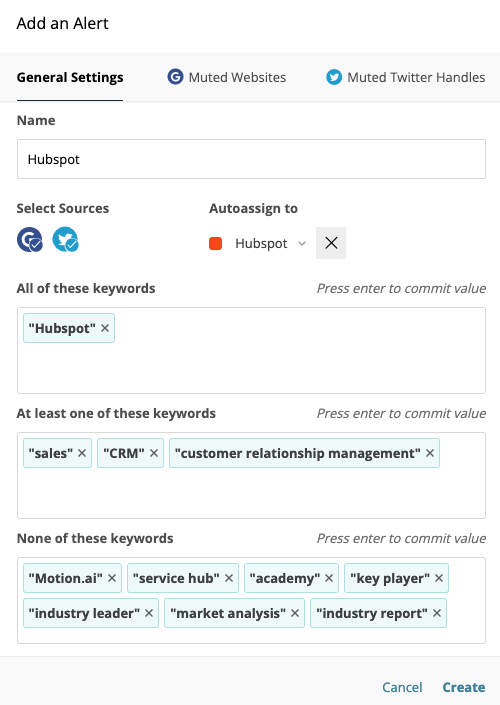Select "customer relationship management" keyword text
Image resolution: width=500 pixels, height=705 pixels.
(298, 453)
